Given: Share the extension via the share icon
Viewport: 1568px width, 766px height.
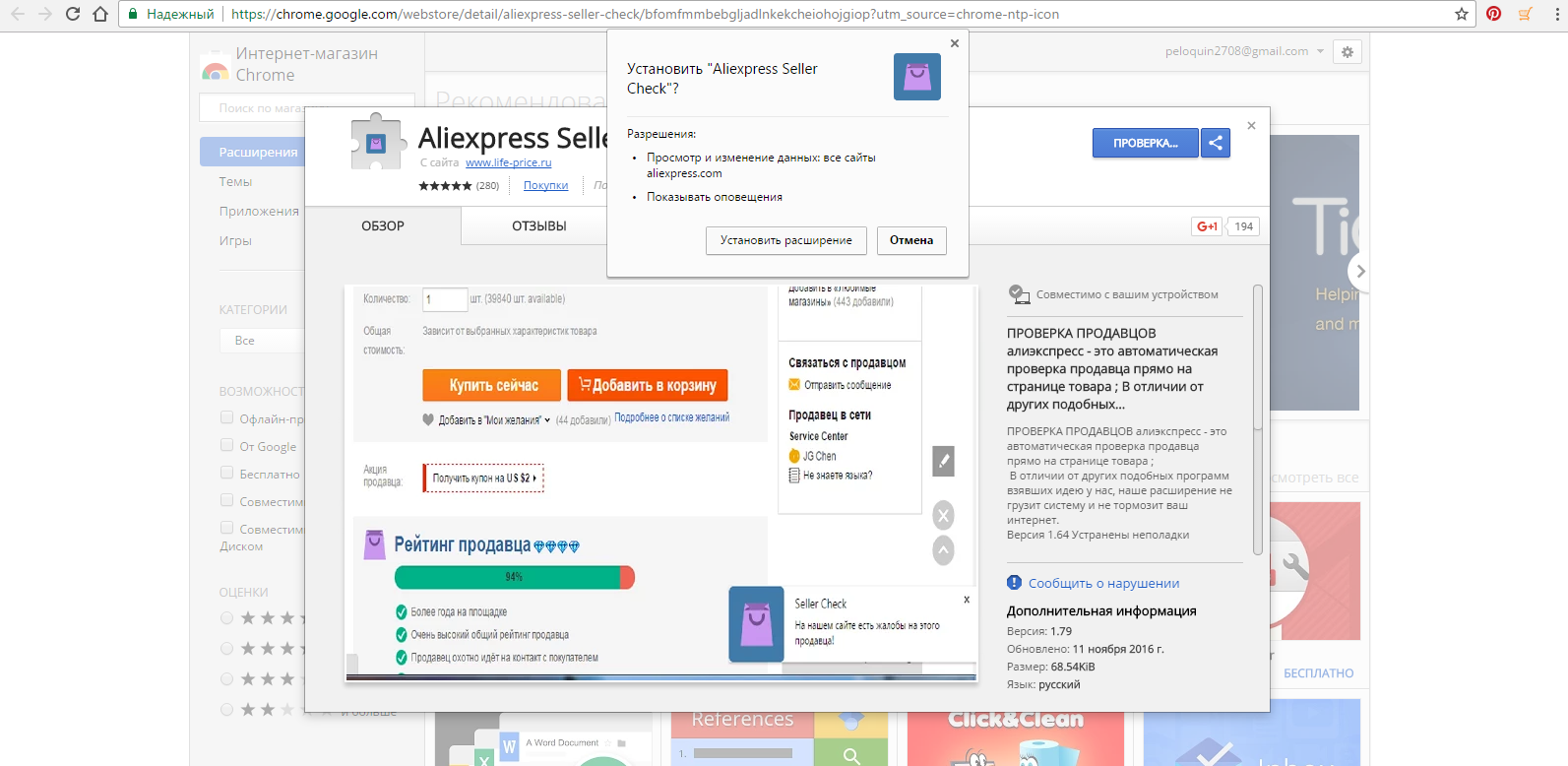Looking at the screenshot, I should click(x=1216, y=143).
